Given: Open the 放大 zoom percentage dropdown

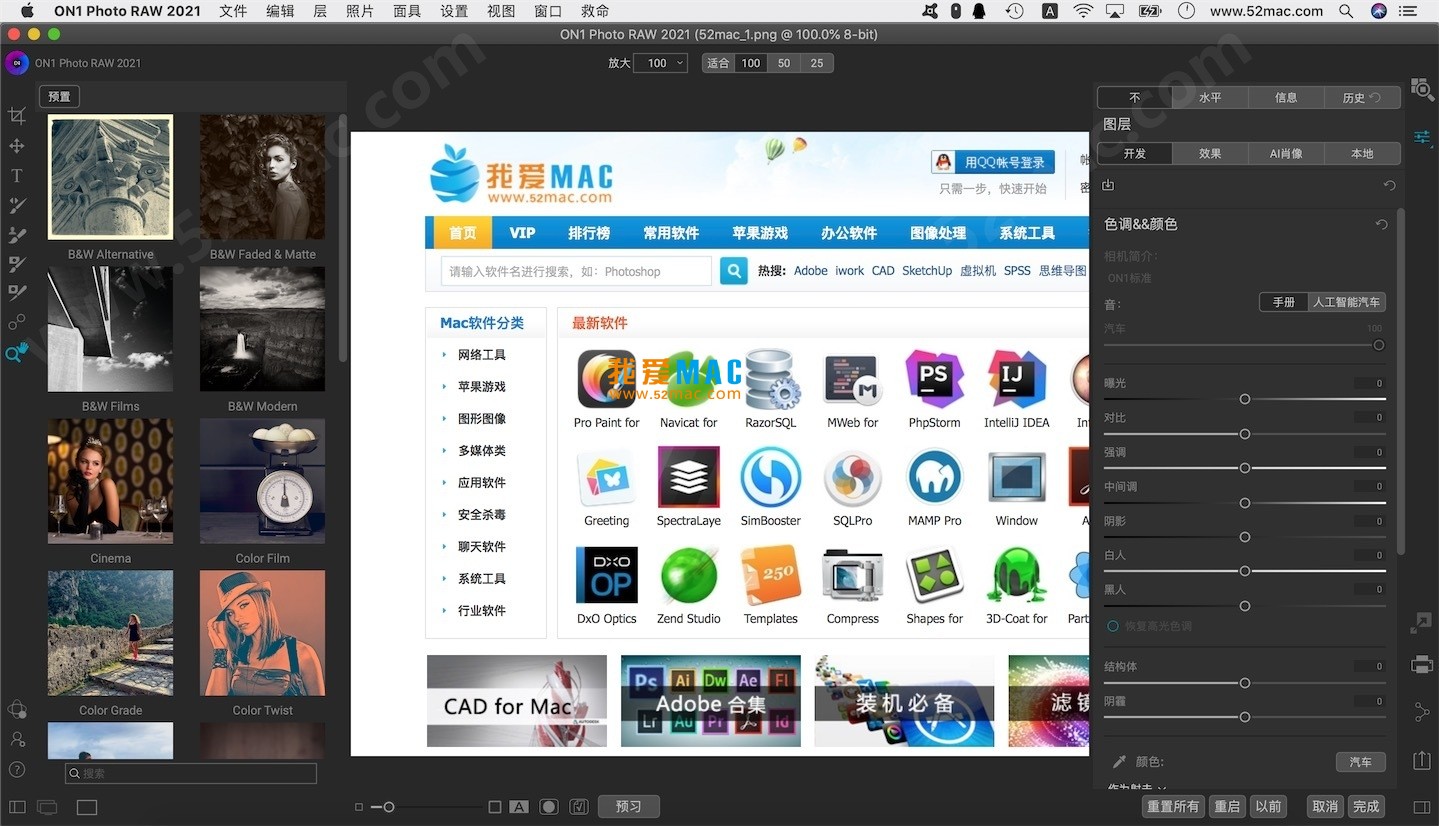Looking at the screenshot, I should 662,63.
